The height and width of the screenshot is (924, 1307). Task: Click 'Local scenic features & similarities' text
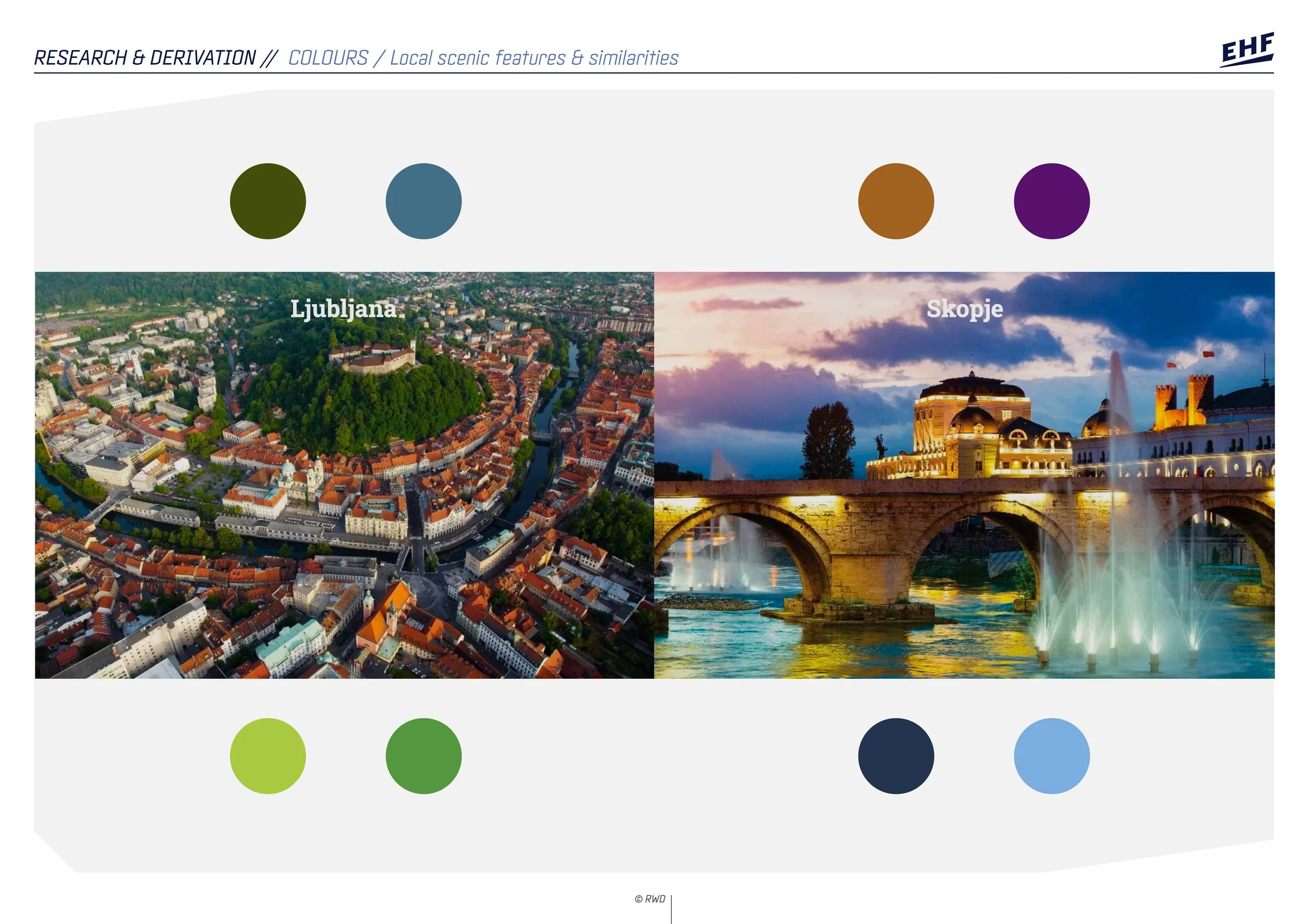(534, 58)
